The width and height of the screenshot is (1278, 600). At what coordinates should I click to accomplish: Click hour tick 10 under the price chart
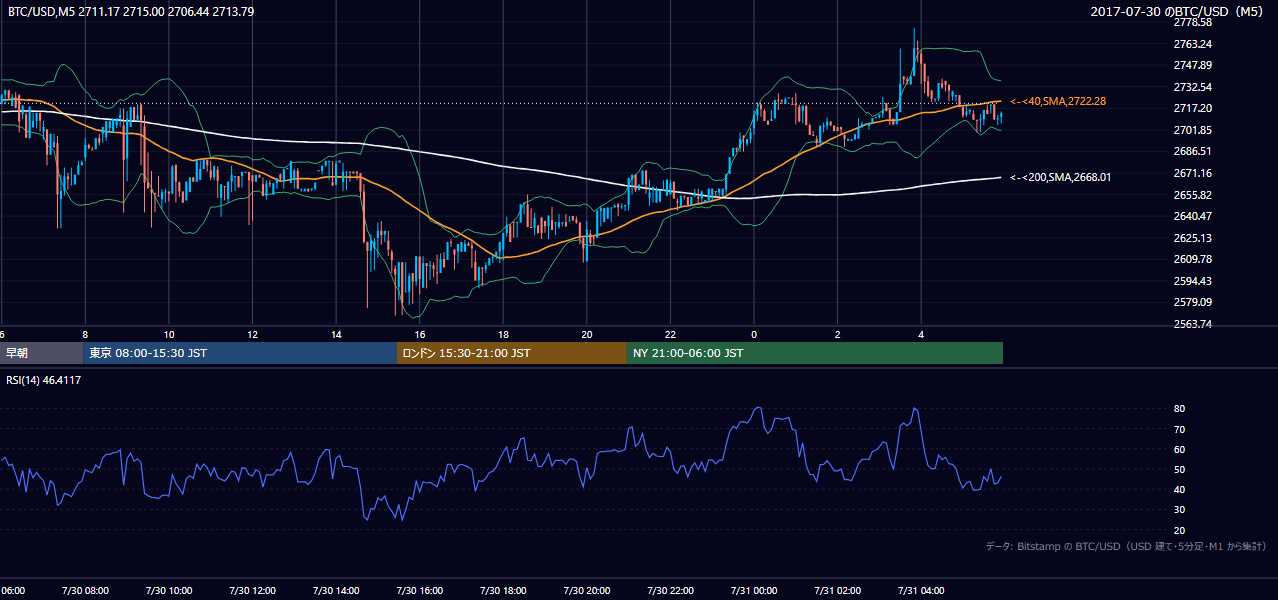click(x=169, y=334)
